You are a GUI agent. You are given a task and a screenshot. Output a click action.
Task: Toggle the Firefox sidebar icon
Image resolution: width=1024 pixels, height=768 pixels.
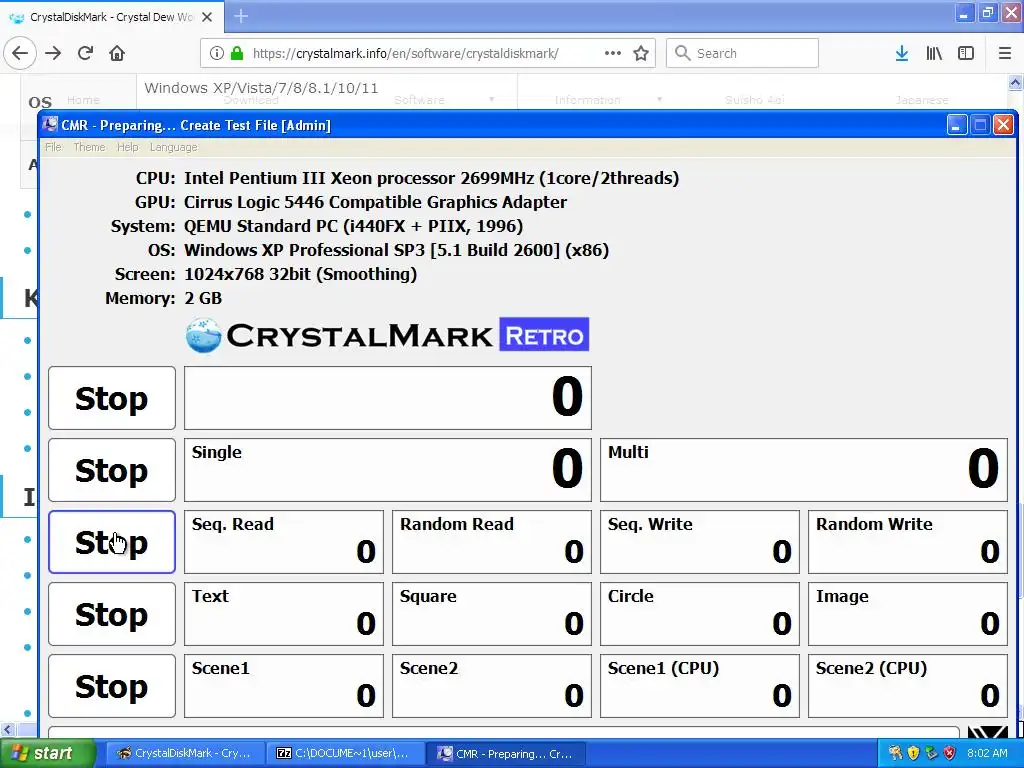point(966,54)
